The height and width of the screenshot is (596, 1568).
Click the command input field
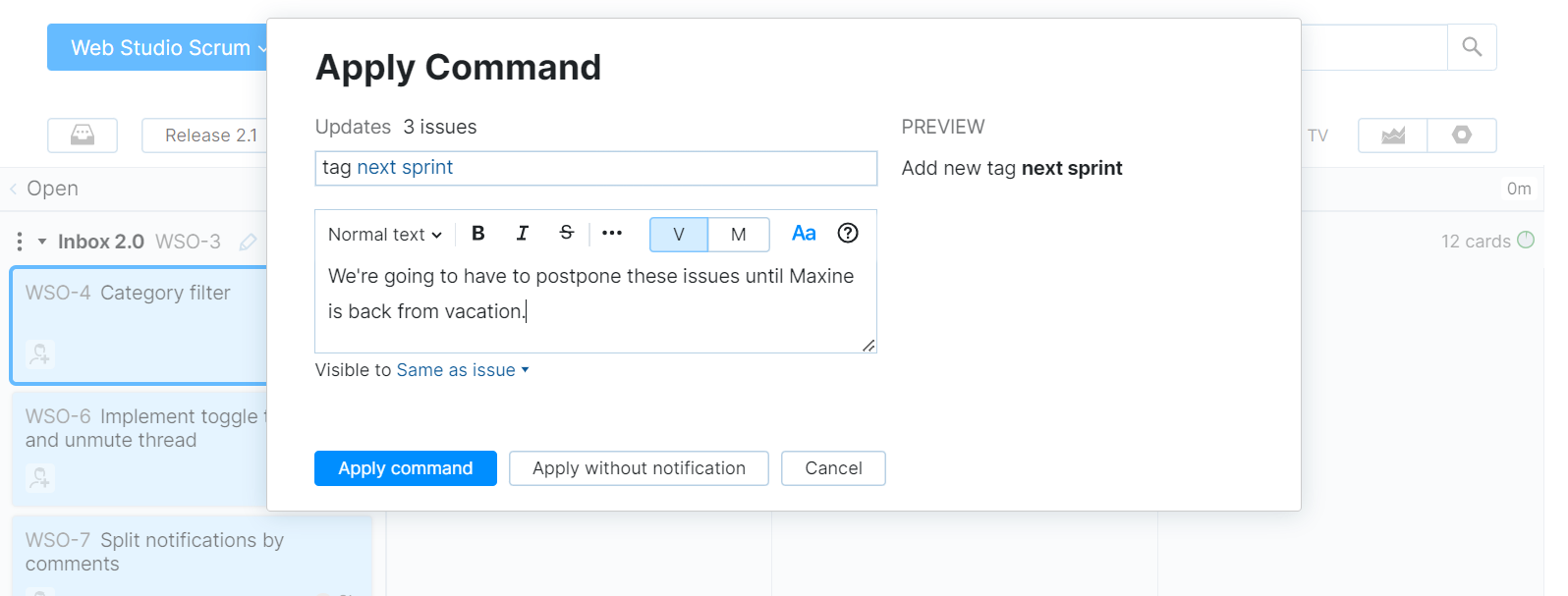point(595,168)
